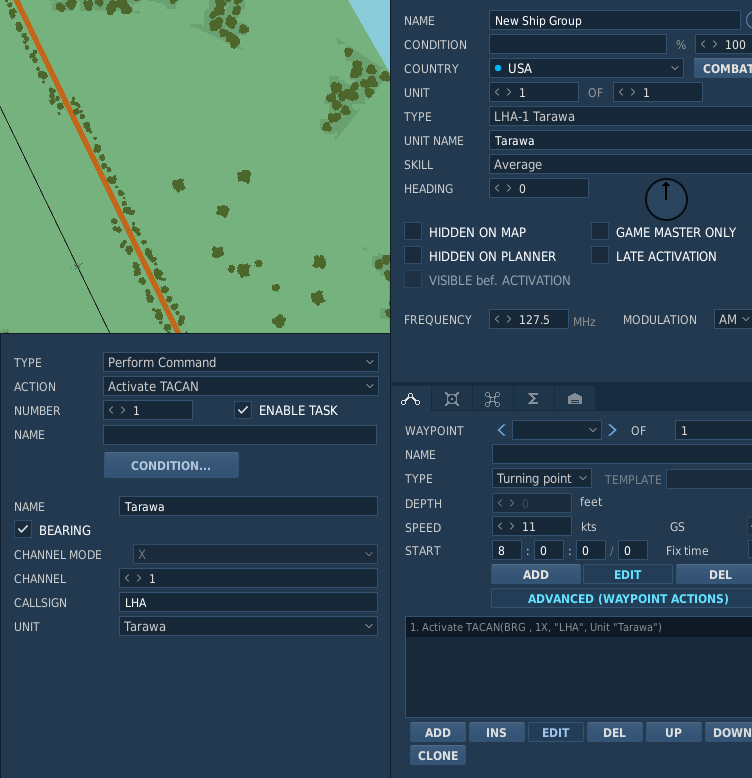This screenshot has height=778, width=752.
Task: Click ADVANCED (WAYPOINT ACTIONS) button
Action: [x=627, y=598]
